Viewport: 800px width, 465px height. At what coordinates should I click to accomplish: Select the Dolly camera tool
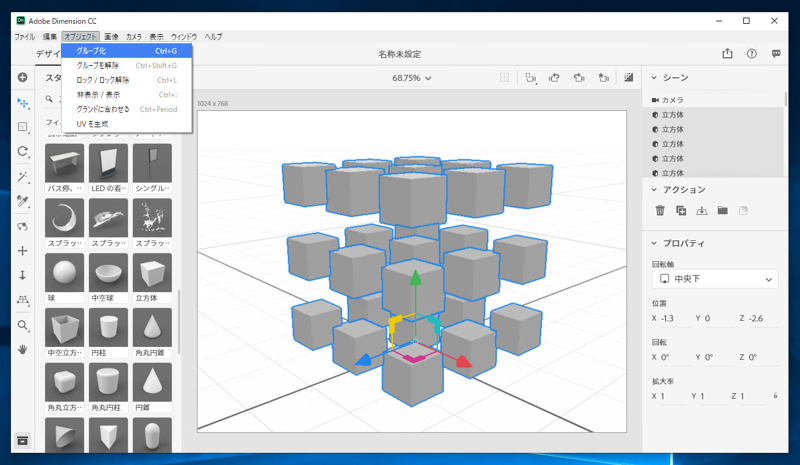coord(22,275)
